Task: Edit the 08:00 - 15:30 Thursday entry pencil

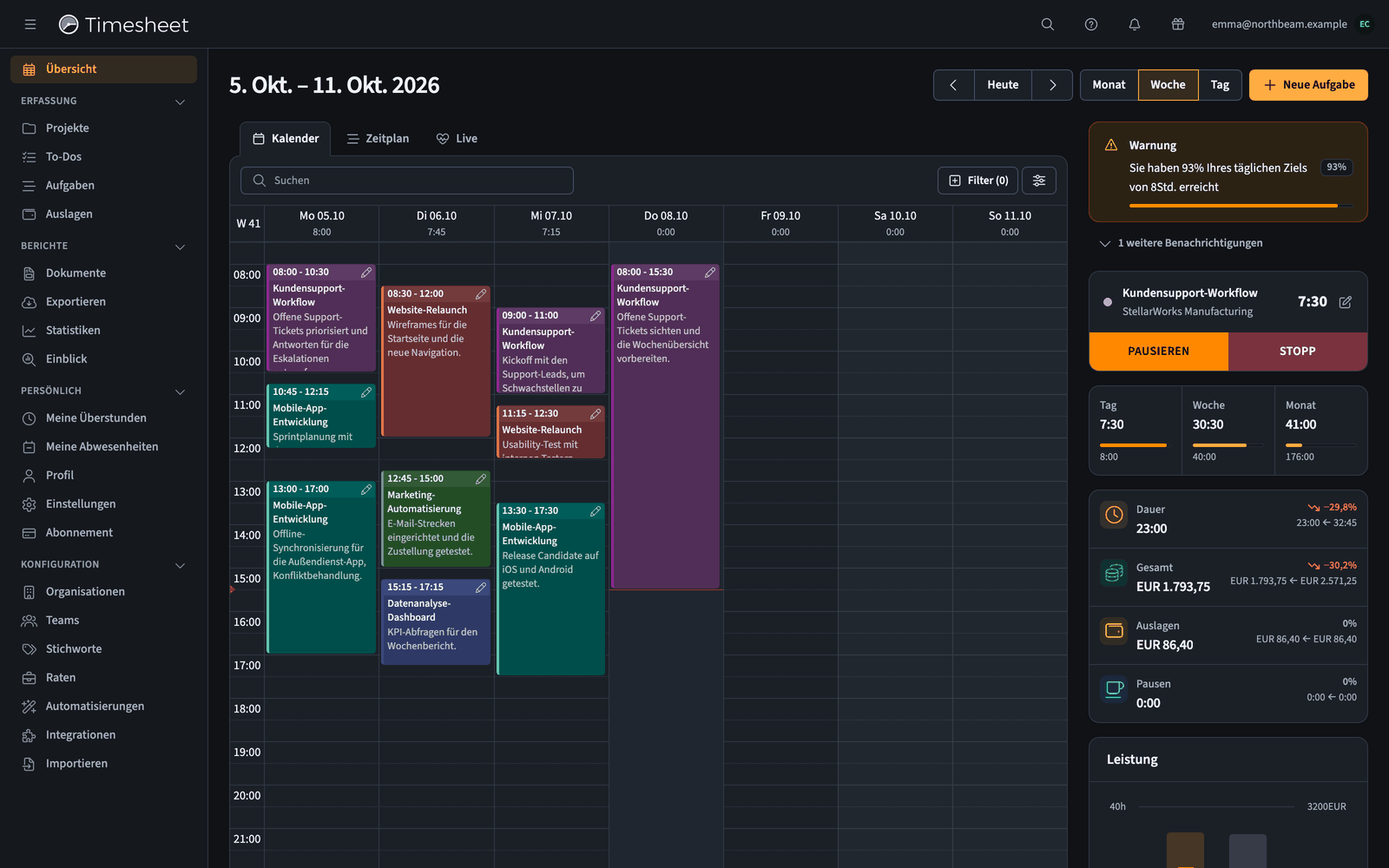Action: point(710,273)
